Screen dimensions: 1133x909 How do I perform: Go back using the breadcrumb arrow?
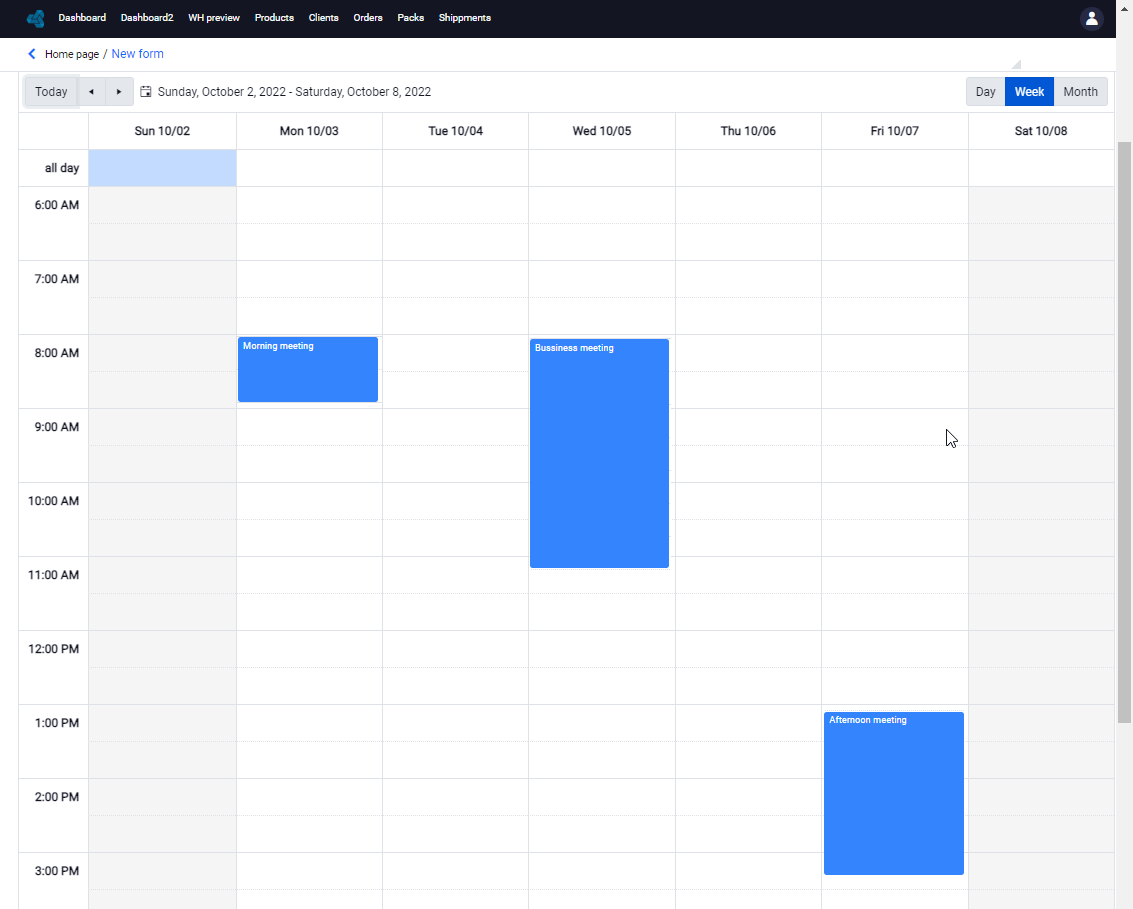[x=32, y=54]
